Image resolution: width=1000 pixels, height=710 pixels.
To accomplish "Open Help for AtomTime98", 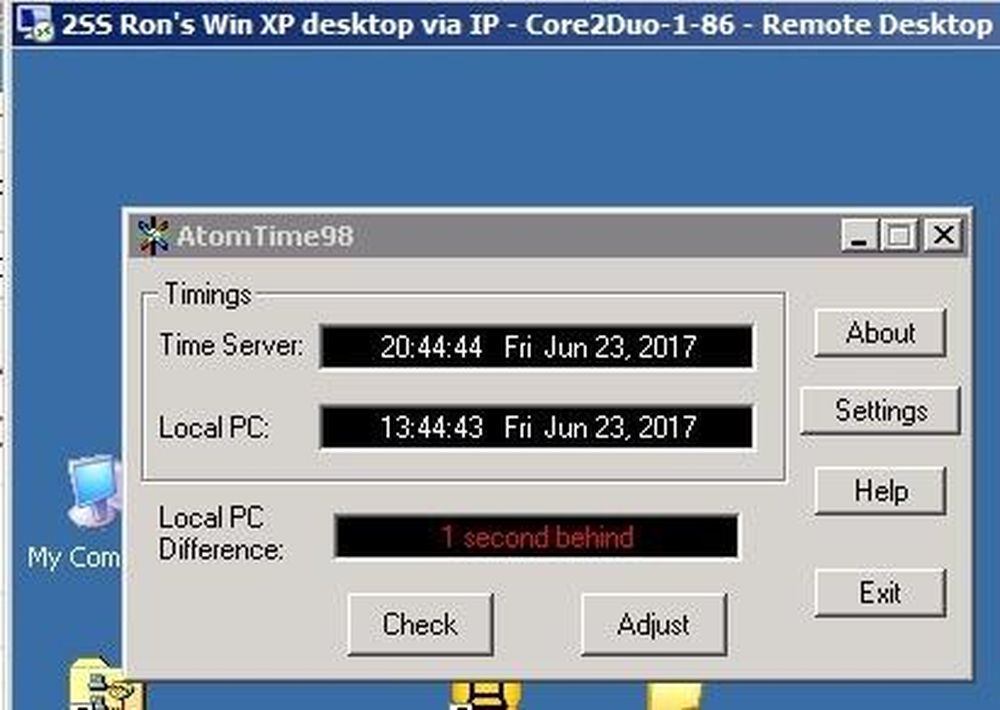I will 880,491.
